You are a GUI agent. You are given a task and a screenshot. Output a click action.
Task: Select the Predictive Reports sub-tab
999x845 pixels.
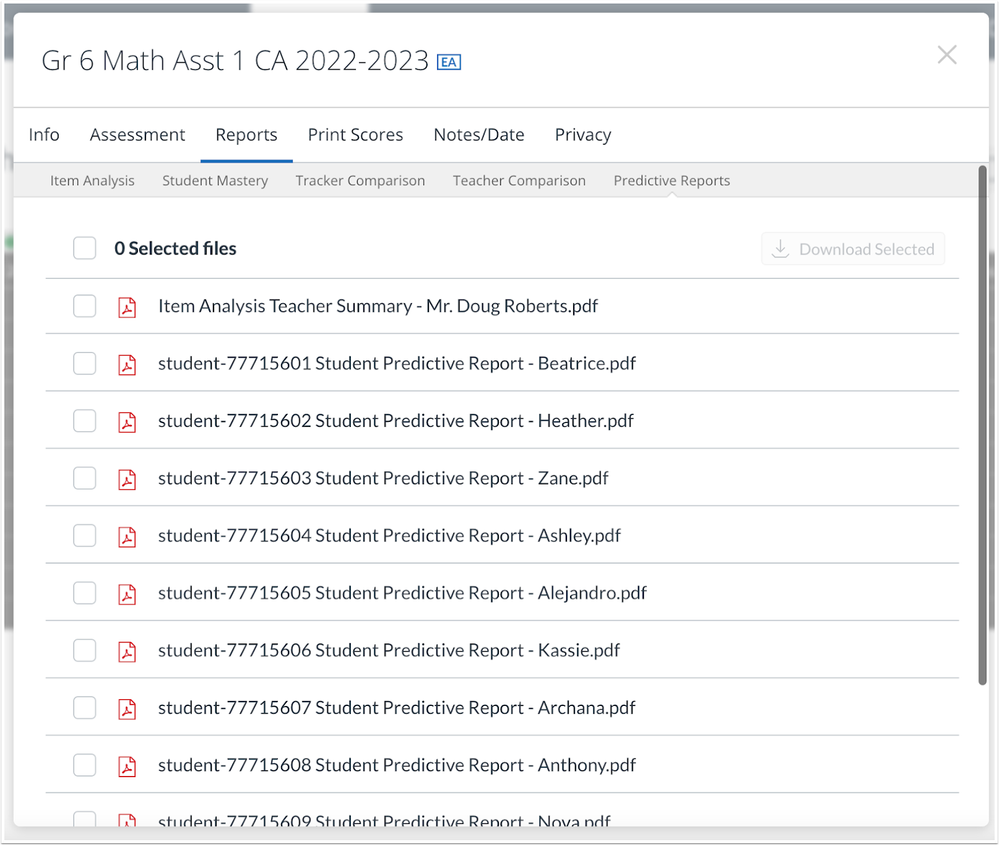click(672, 181)
